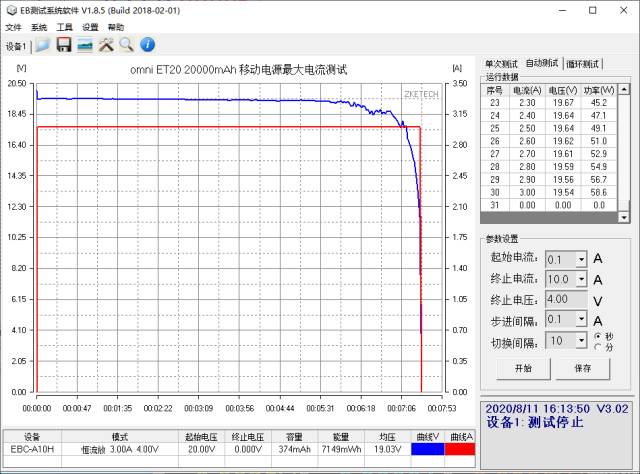640x474 pixels.
Task: Click the 0.000V ending voltage cell
Action: 248,449
